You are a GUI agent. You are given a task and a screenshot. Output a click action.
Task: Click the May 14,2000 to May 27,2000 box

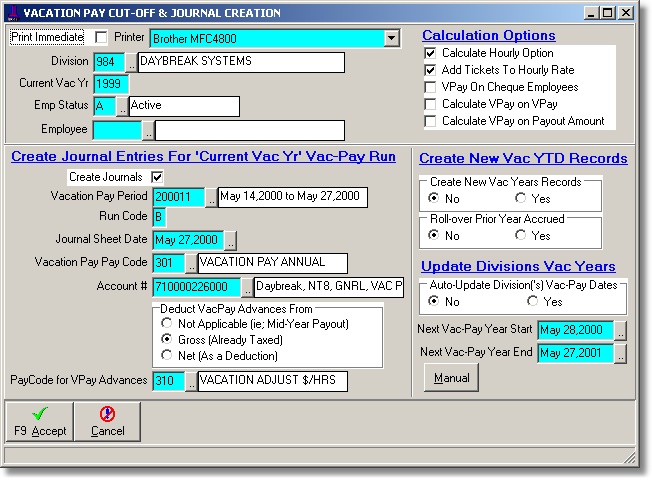pos(293,197)
